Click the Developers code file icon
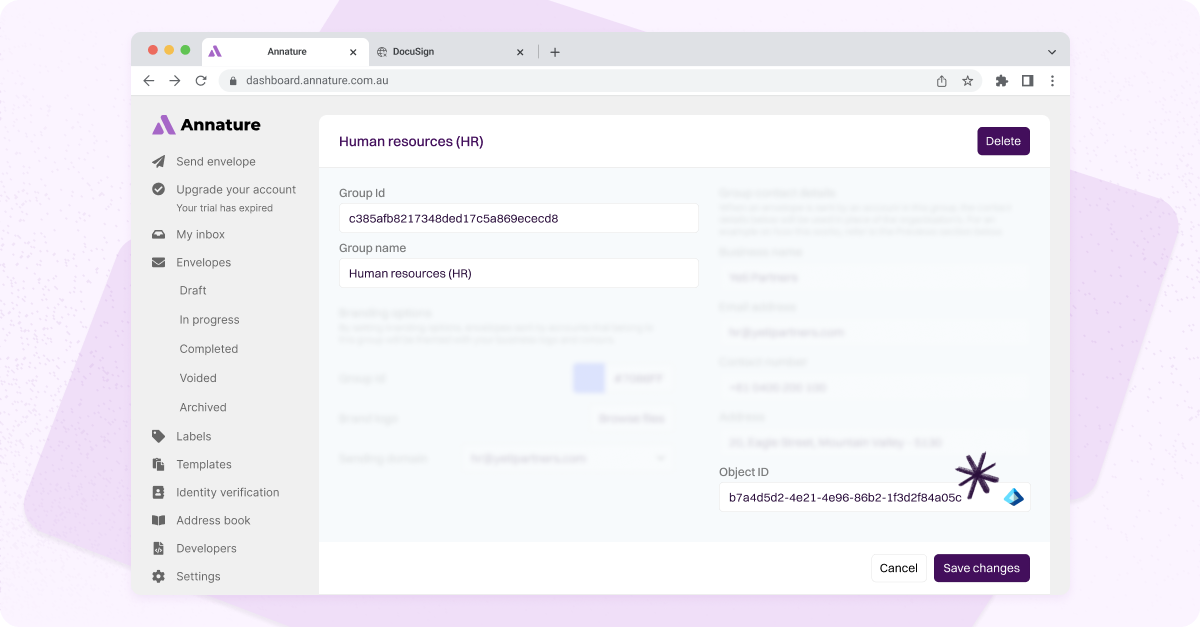The width and height of the screenshot is (1200, 627). 158,548
